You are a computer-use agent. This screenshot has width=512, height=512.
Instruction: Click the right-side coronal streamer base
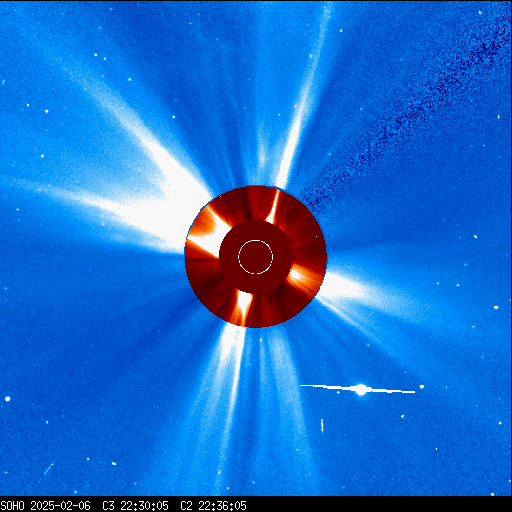[x=343, y=287]
